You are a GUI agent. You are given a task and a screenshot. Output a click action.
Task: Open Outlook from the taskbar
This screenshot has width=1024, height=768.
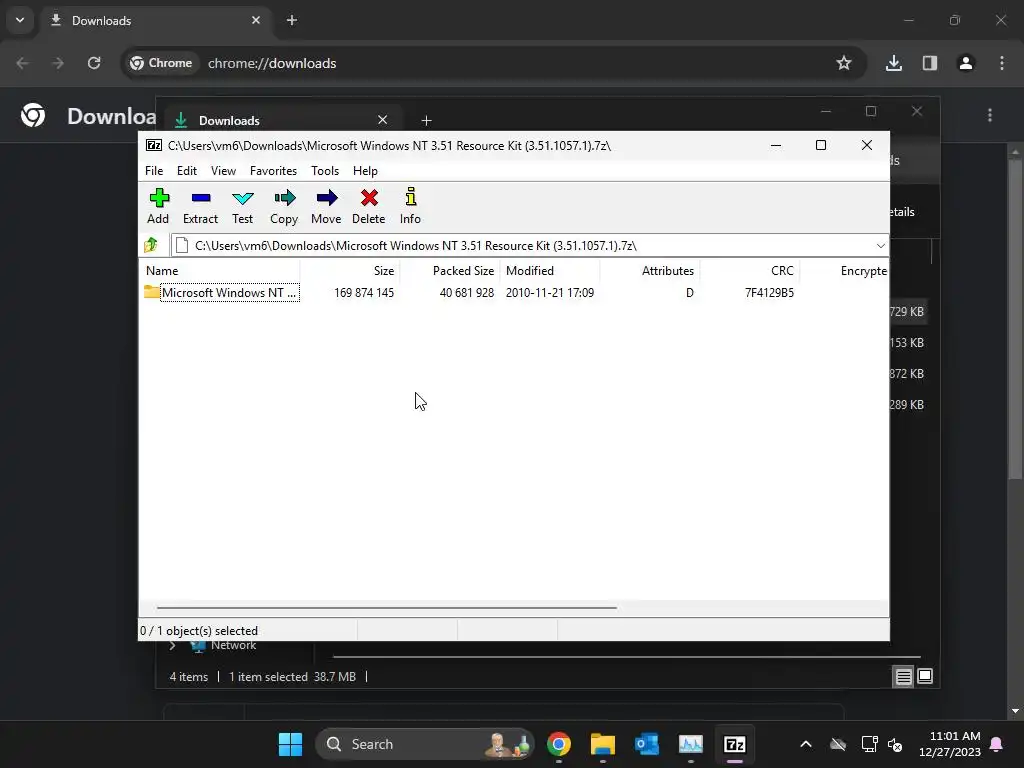point(647,744)
